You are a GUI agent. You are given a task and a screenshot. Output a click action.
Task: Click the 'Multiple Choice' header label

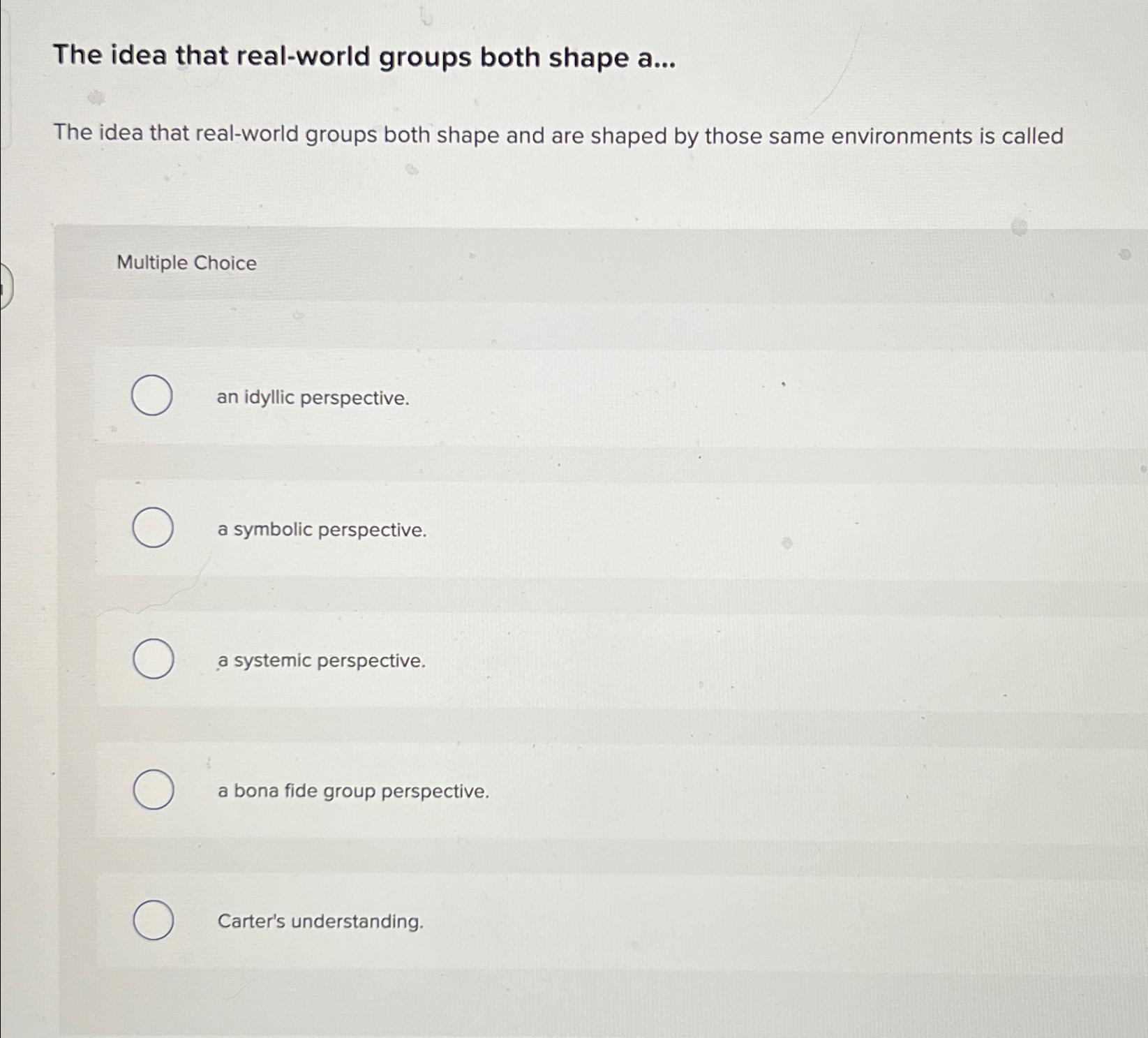point(186,263)
